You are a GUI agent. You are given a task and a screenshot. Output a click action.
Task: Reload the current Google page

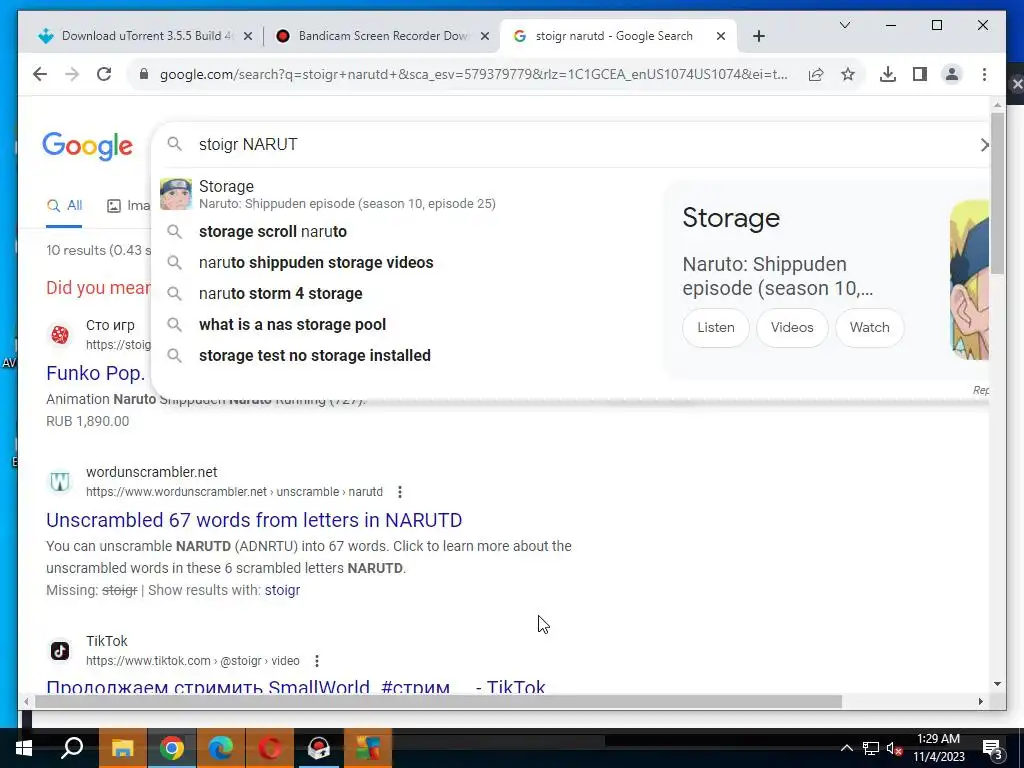104,74
